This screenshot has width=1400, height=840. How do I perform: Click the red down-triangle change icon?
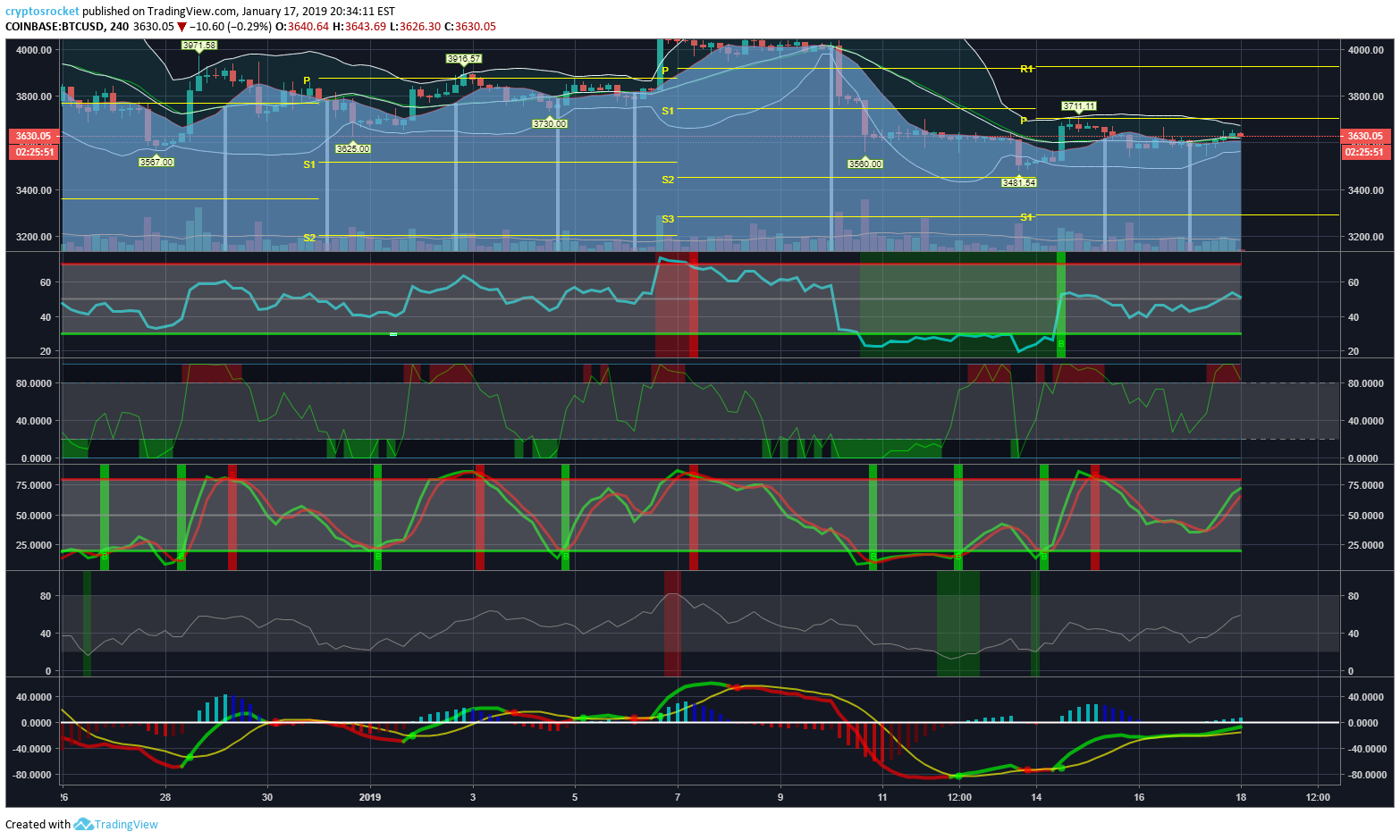tap(181, 27)
